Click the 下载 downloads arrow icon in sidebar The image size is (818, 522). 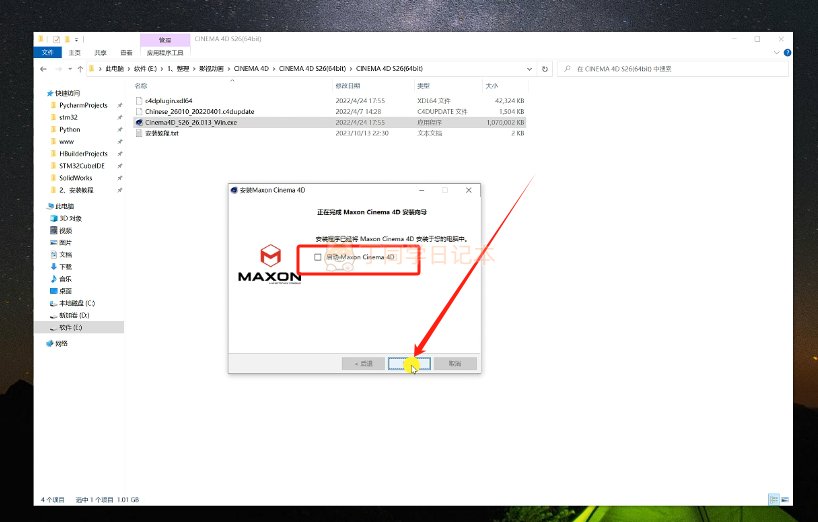point(53,266)
